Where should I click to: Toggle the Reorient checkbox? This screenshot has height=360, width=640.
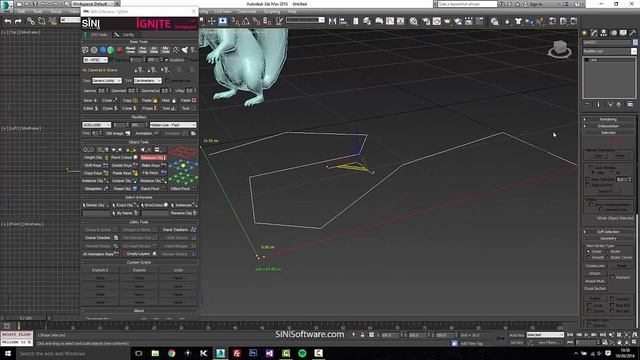click(612, 277)
